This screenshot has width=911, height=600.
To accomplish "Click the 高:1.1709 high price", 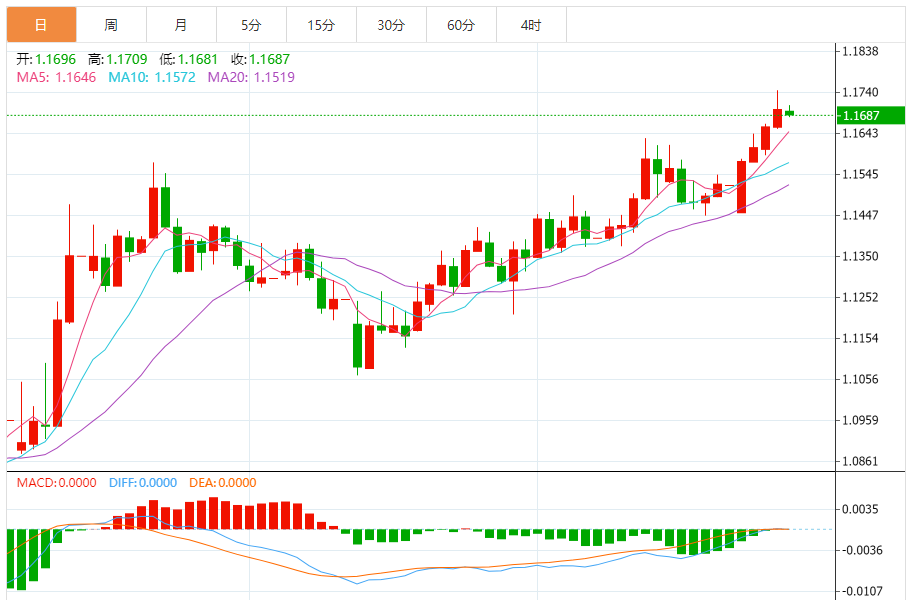I will click(117, 59).
